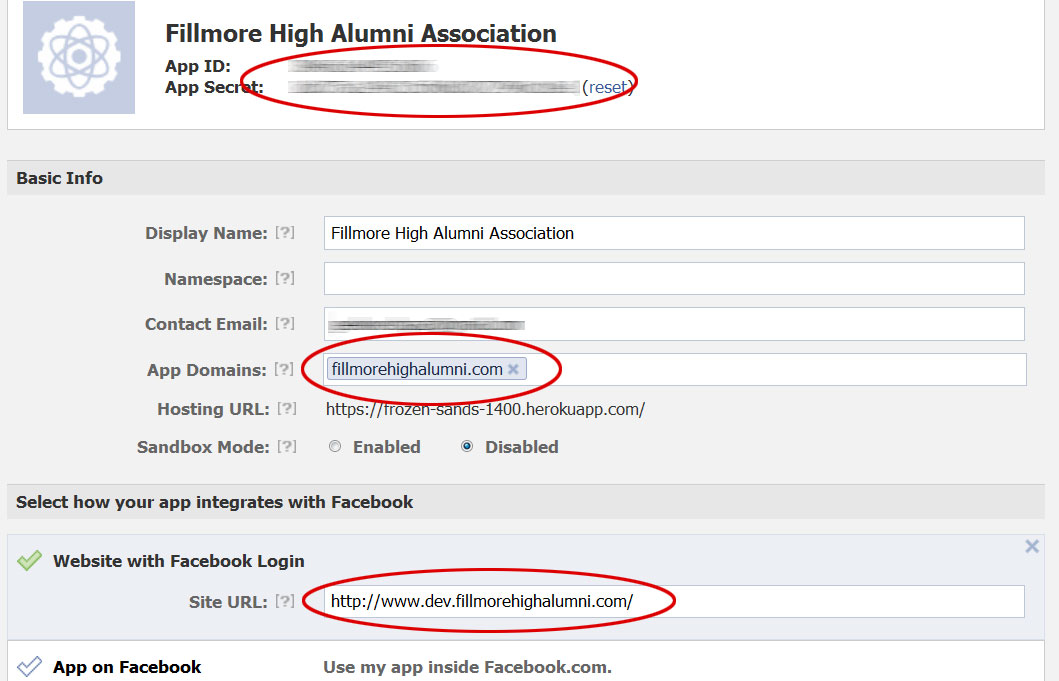Open the Site URL help tooltip
Image resolution: width=1059 pixels, height=681 pixels.
(x=286, y=602)
